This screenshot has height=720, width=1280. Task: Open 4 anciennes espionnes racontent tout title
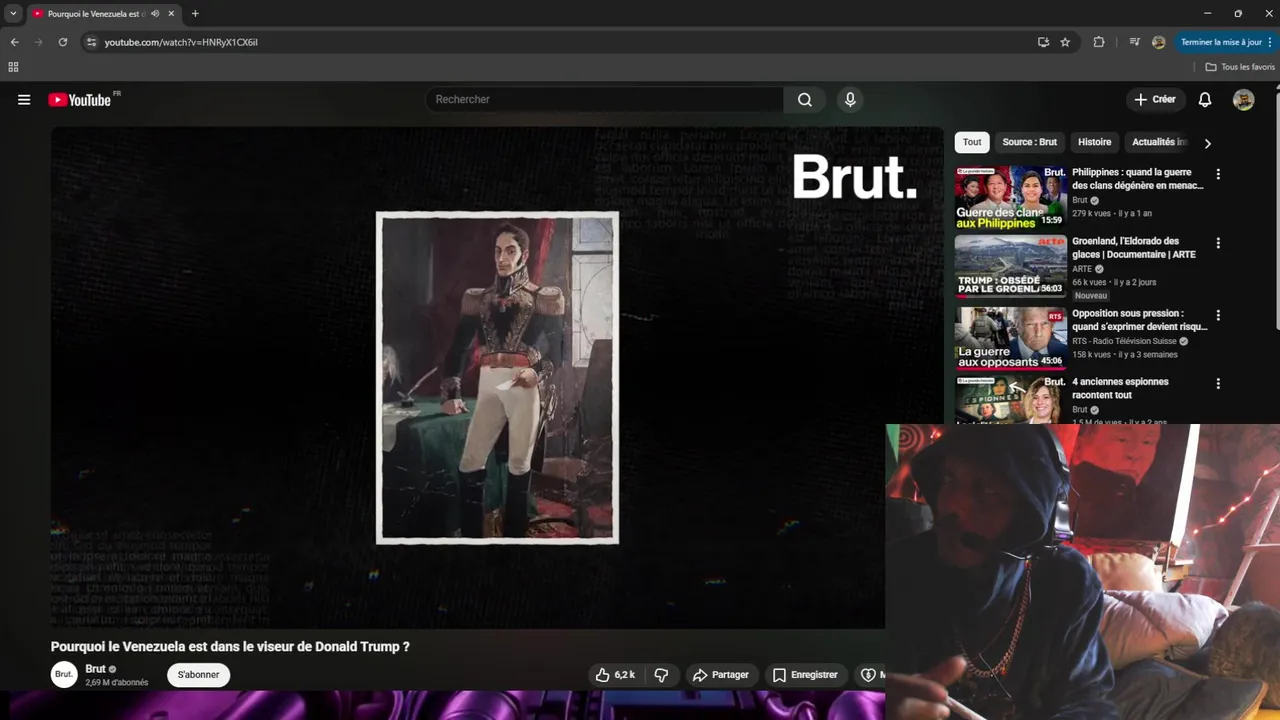point(1122,388)
